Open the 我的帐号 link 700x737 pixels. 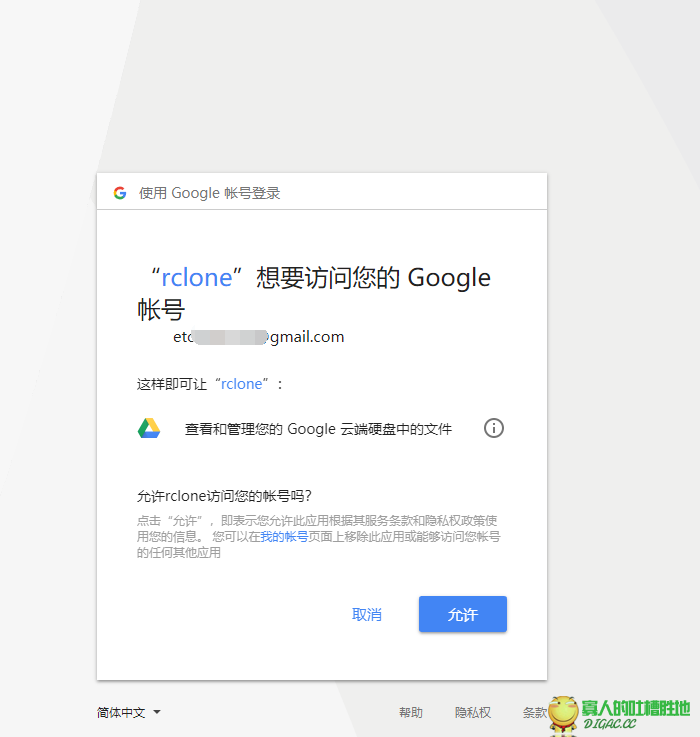(x=284, y=536)
